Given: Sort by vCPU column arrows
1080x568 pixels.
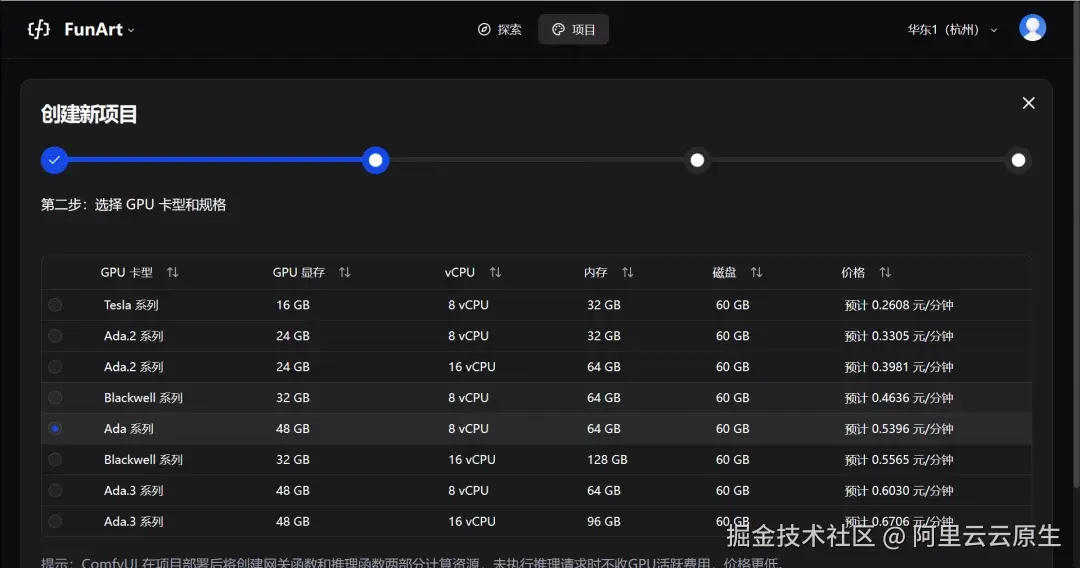Looking at the screenshot, I should (x=495, y=273).
